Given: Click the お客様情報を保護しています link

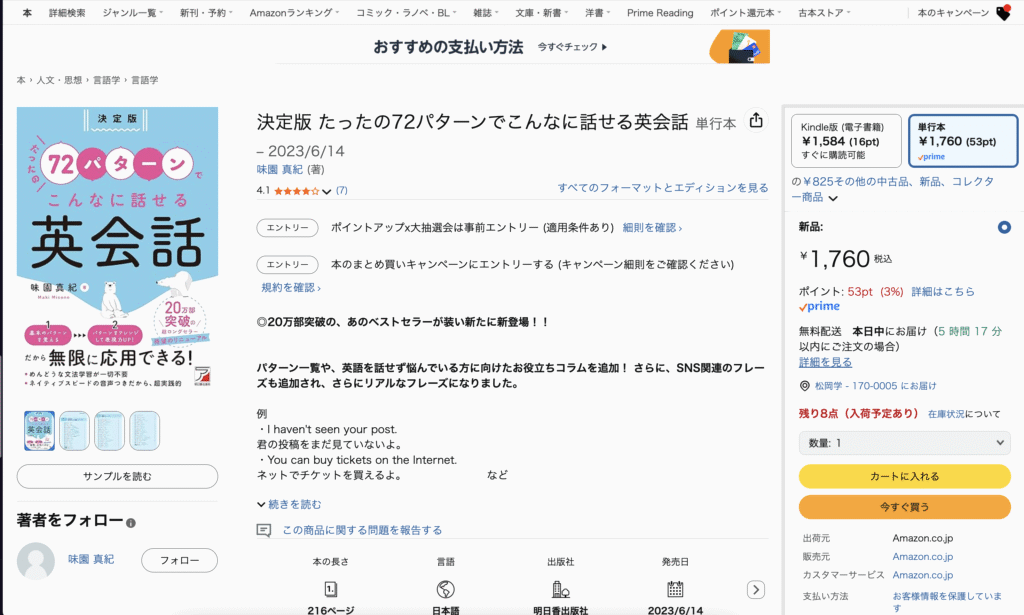Looking at the screenshot, I should [947, 602].
